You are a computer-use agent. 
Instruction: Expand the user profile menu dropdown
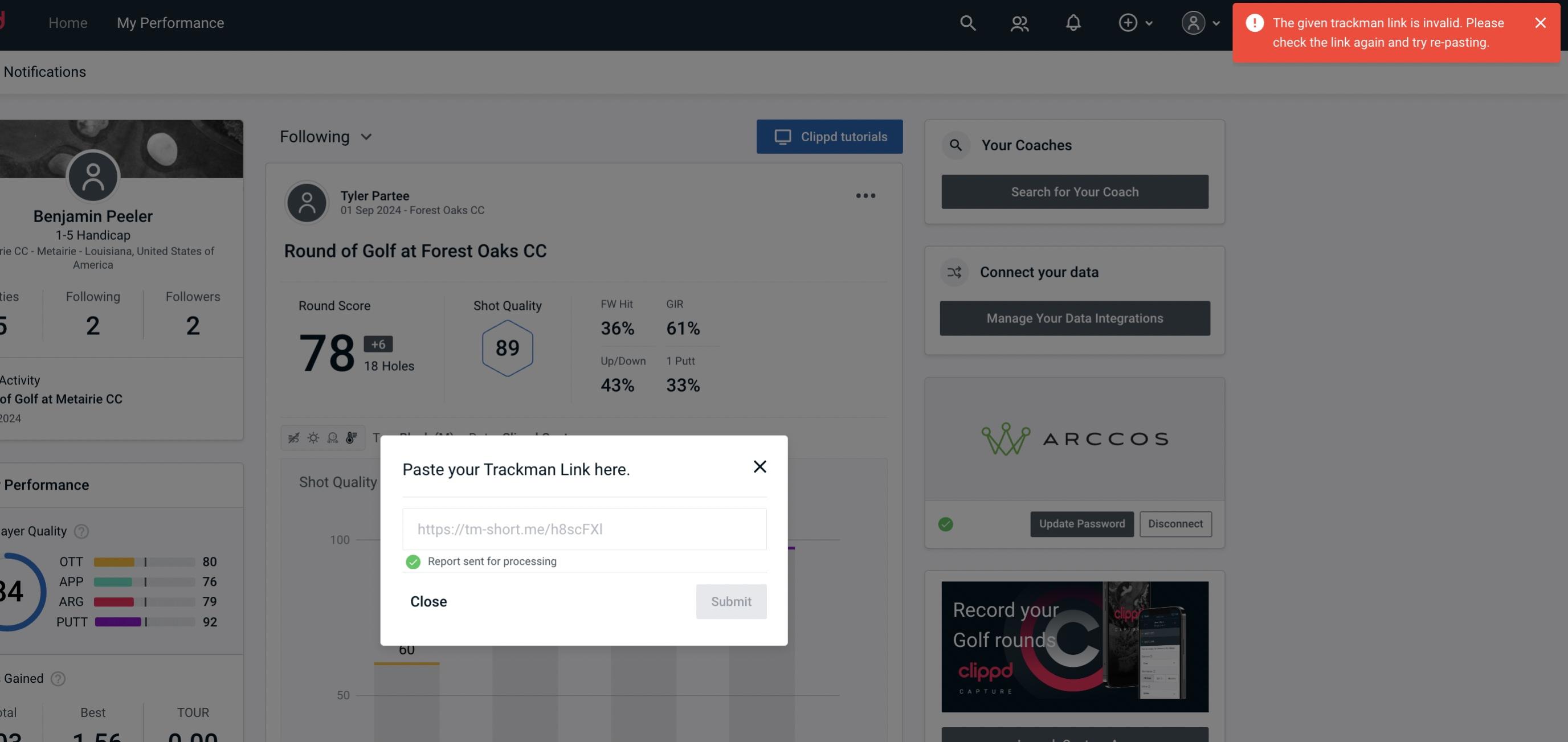[1201, 22]
